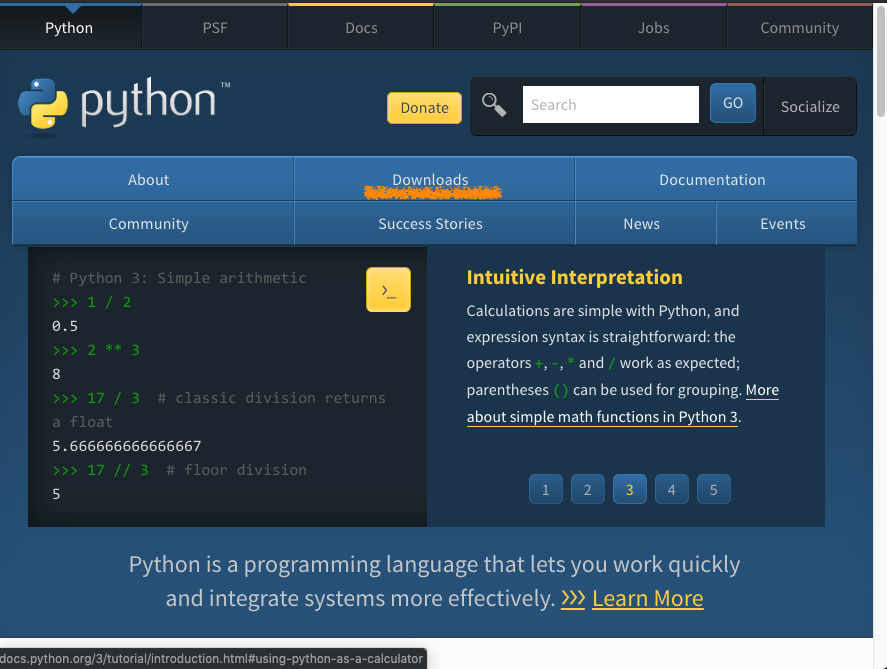Open the Documentation navigation menu
This screenshot has height=669, width=887.
716,179
